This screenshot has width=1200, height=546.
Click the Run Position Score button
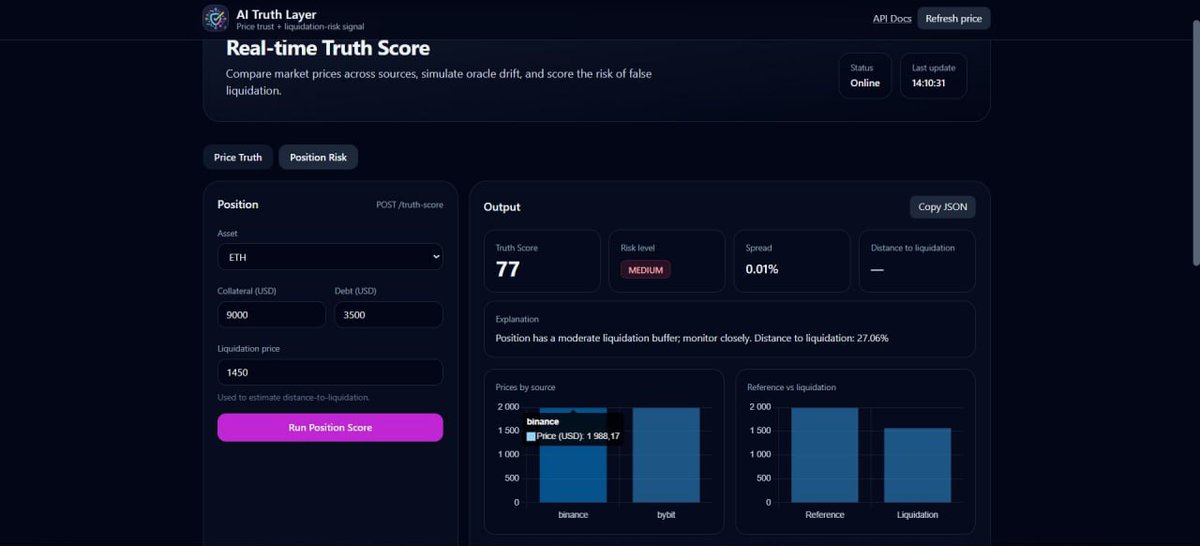tap(330, 427)
